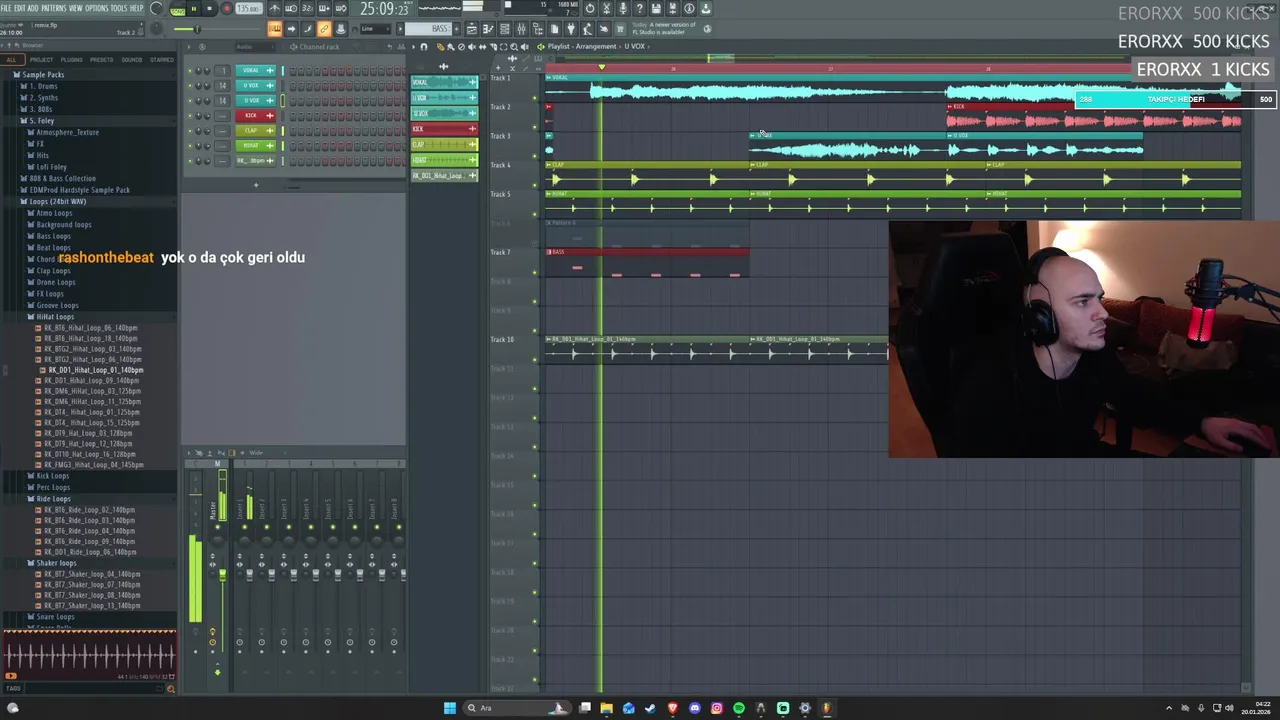Open the TOOLS menu

coord(118,8)
